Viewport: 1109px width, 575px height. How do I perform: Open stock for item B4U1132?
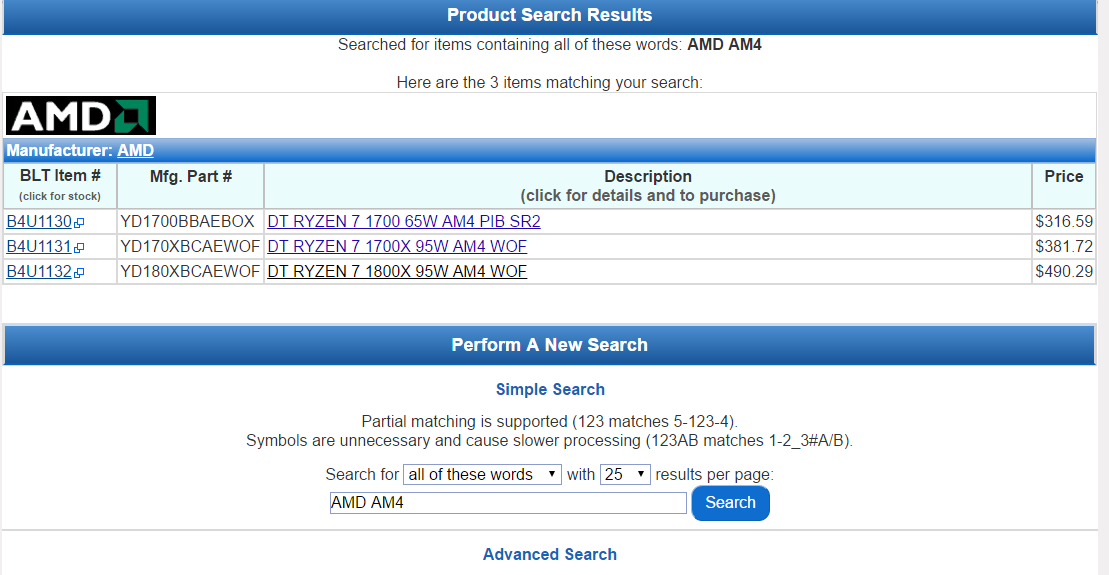pyautogui.click(x=39, y=272)
